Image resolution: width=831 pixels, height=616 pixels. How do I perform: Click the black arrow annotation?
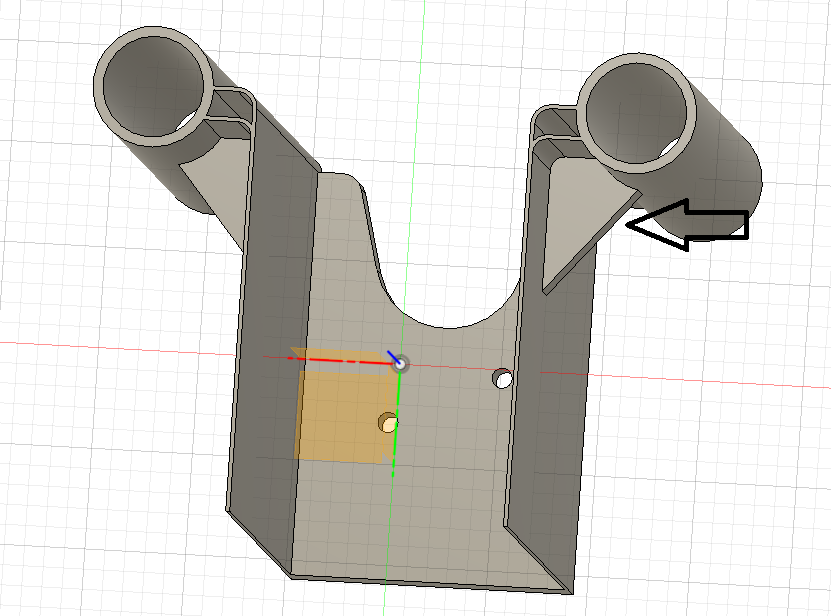click(689, 224)
